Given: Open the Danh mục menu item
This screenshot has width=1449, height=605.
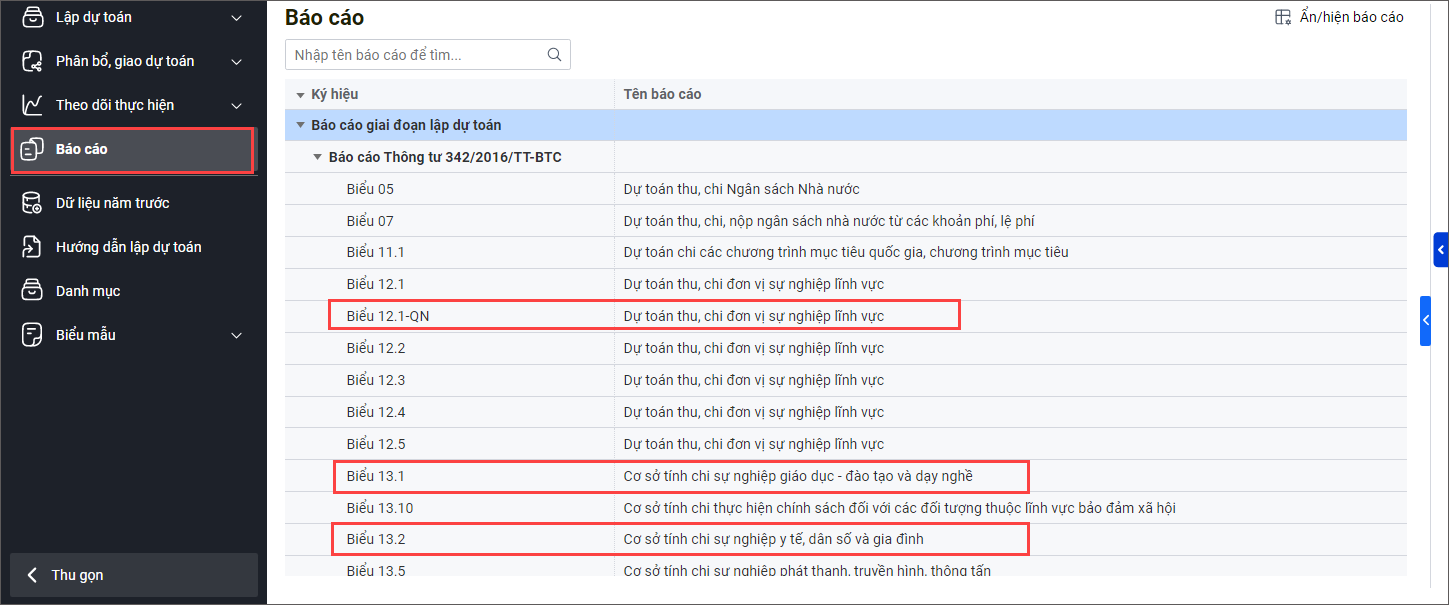Looking at the screenshot, I should 88,291.
